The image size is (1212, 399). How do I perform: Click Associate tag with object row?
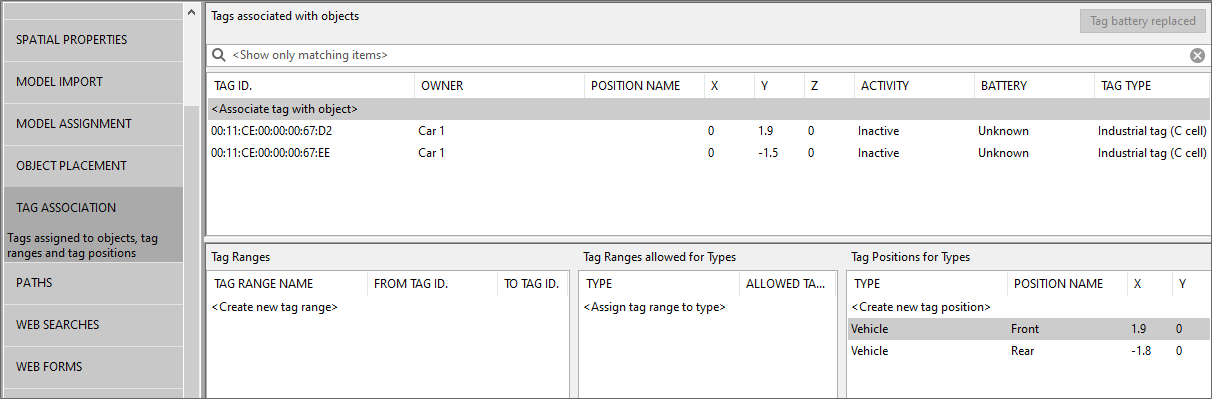(708, 109)
